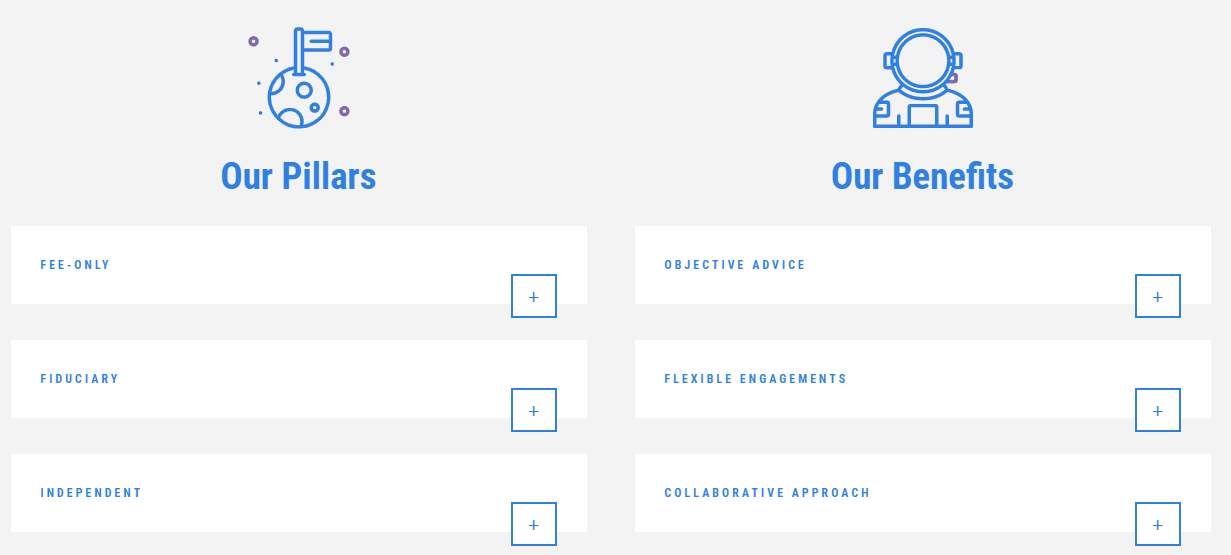Click the FEE-ONLY label text

75,265
